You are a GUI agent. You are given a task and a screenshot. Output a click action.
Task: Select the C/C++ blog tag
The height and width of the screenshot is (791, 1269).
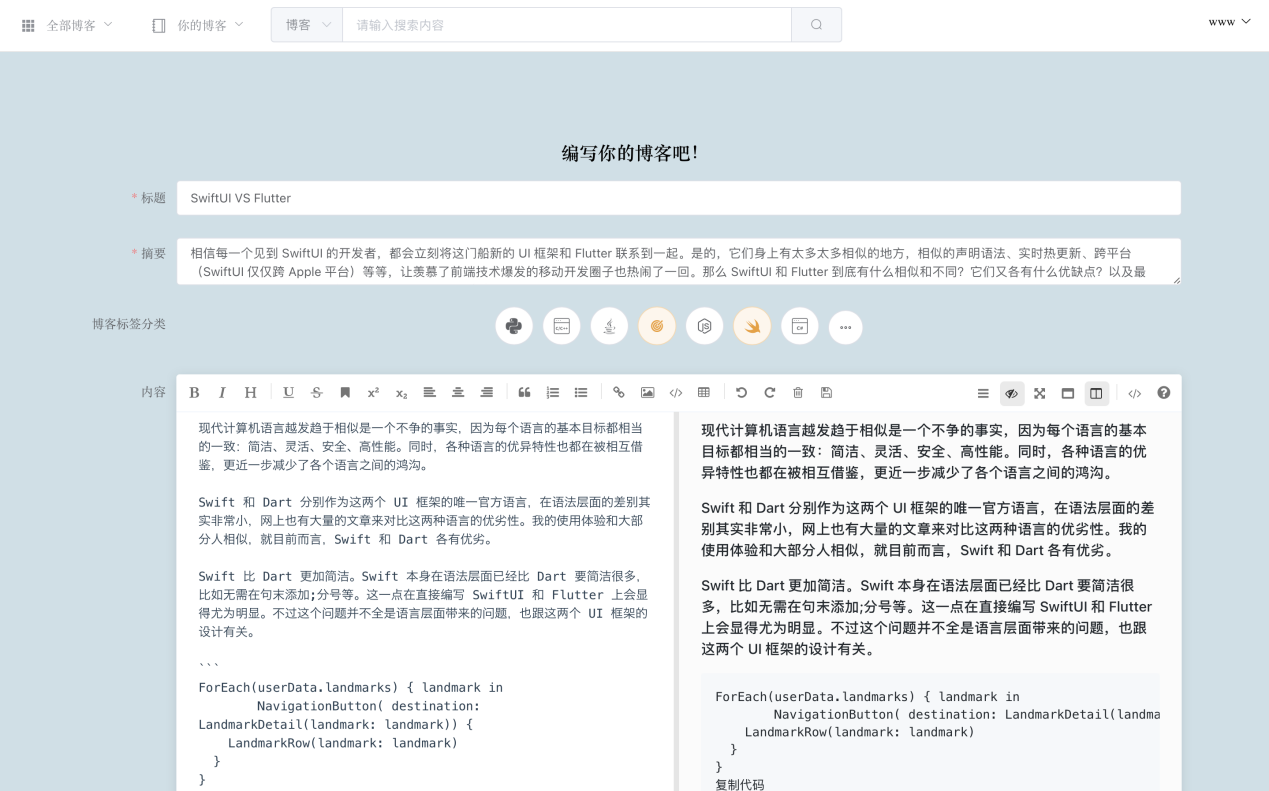tap(562, 326)
